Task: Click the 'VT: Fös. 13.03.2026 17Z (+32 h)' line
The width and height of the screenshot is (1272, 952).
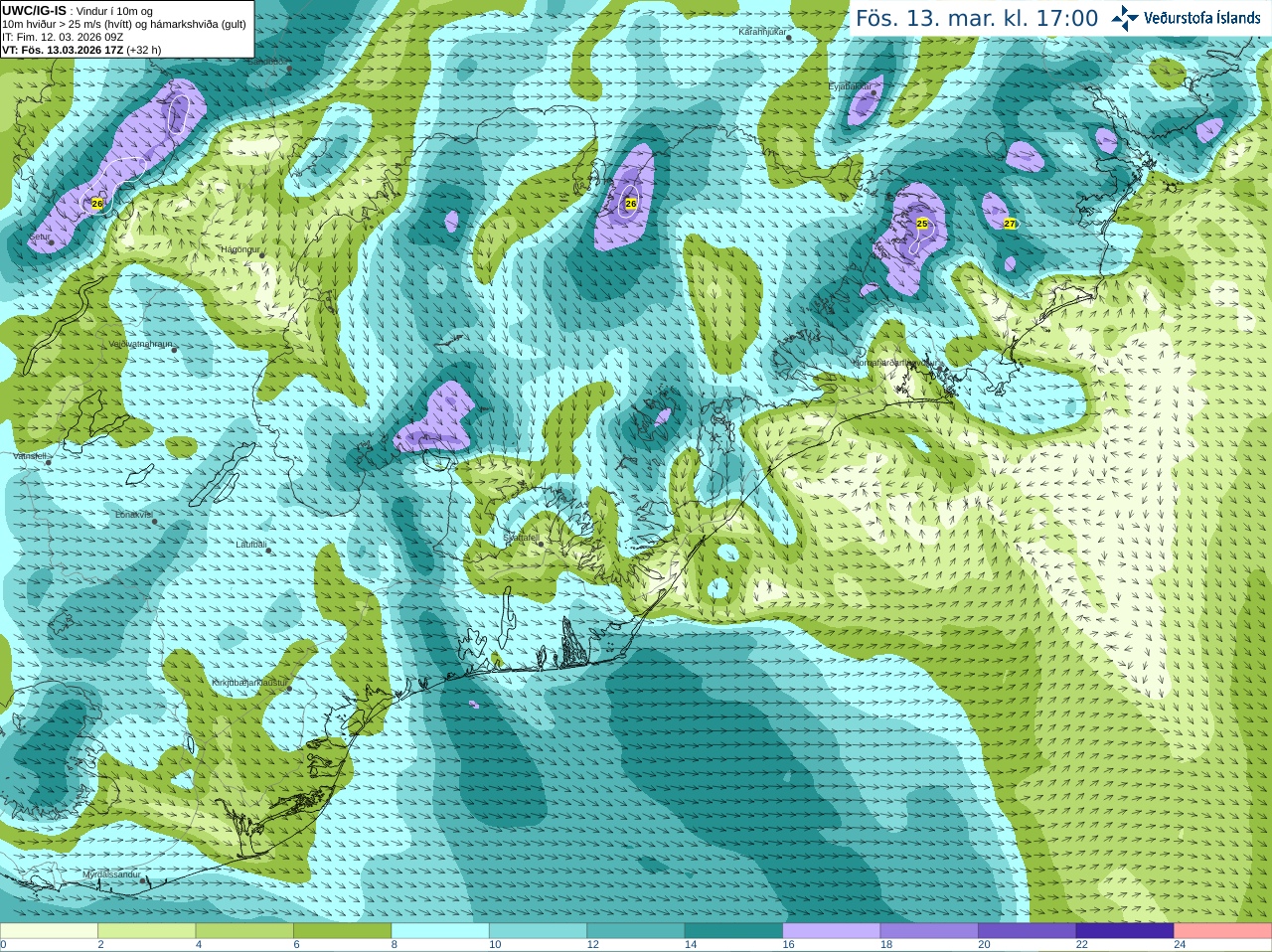Action: pyautogui.click(x=81, y=50)
